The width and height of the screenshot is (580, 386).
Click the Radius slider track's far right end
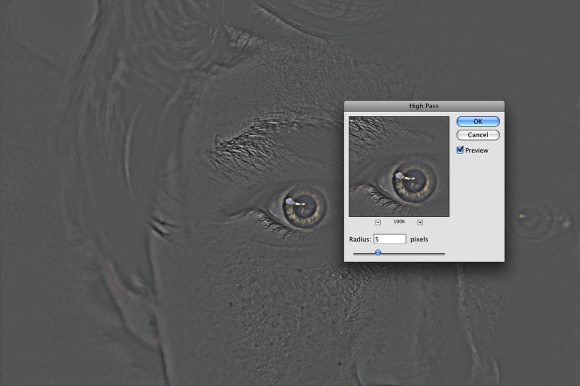point(443,254)
